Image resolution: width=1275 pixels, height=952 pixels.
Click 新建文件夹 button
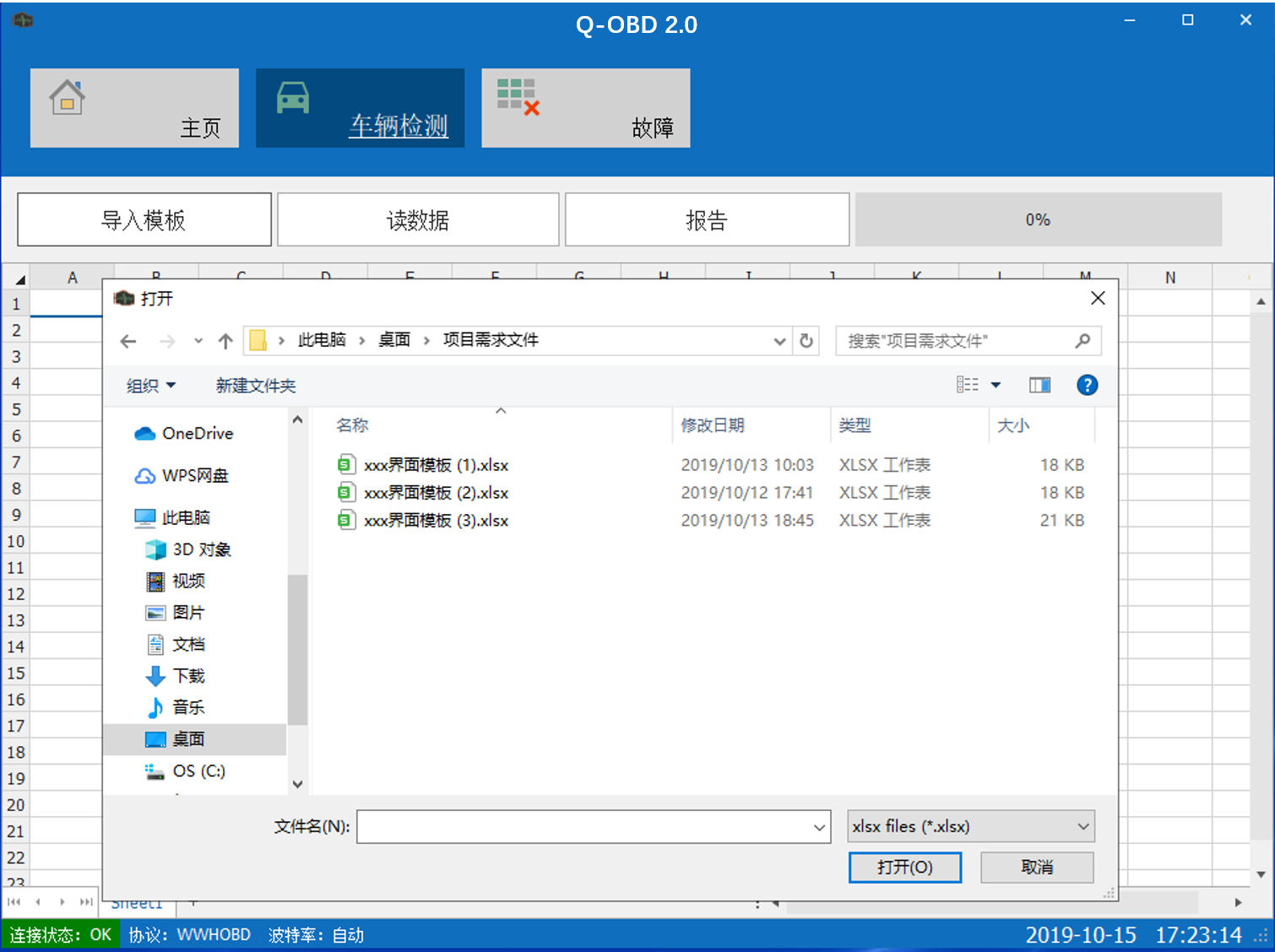point(256,386)
